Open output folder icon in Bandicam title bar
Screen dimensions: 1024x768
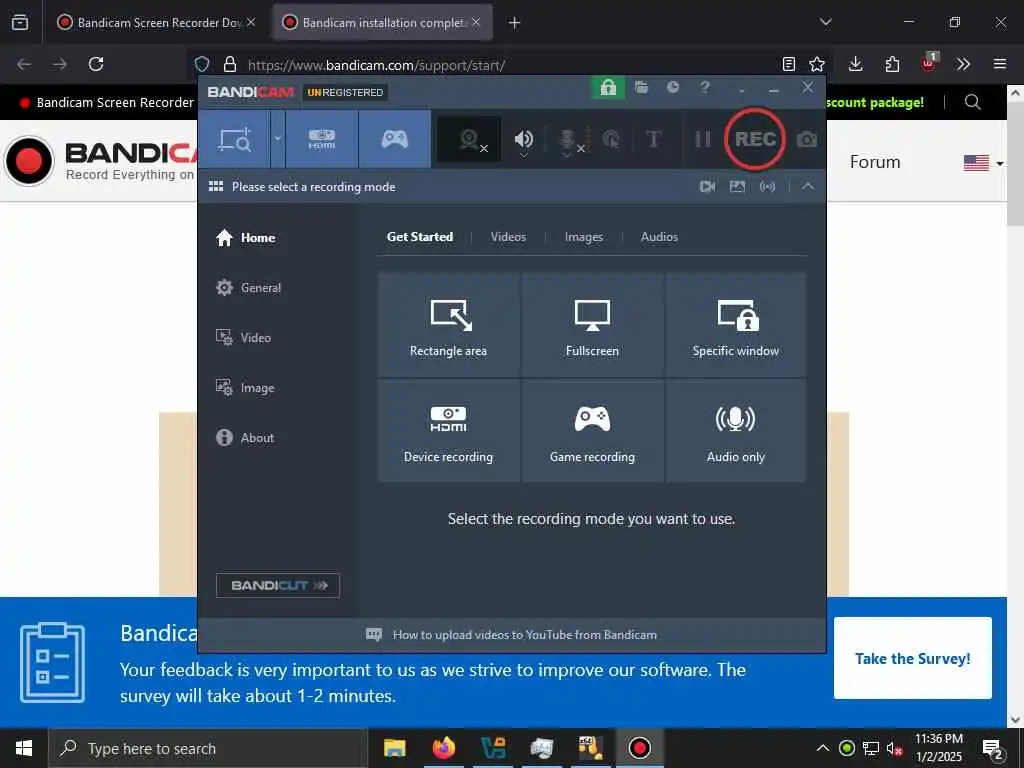point(641,87)
